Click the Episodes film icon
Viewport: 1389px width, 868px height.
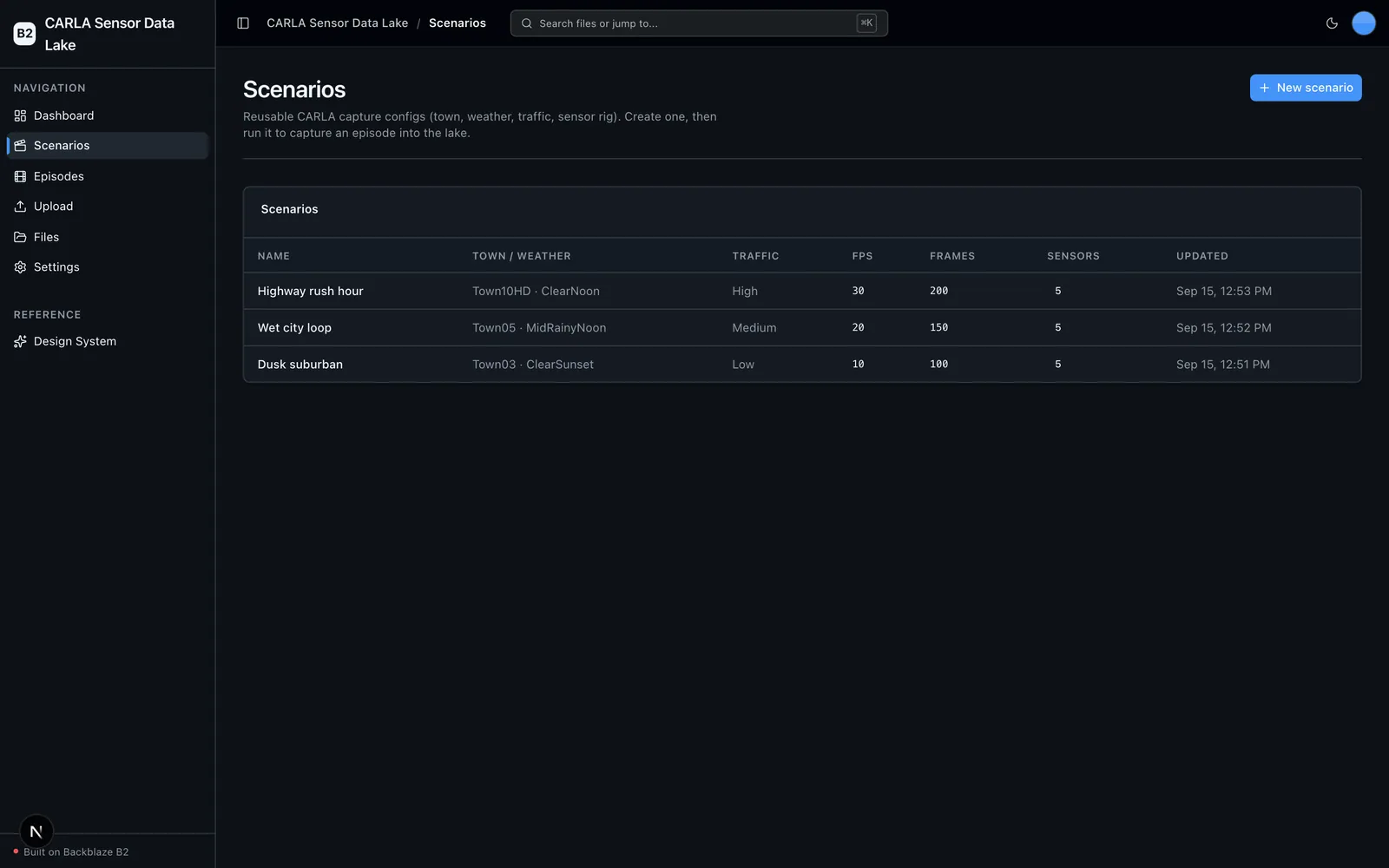pos(20,176)
